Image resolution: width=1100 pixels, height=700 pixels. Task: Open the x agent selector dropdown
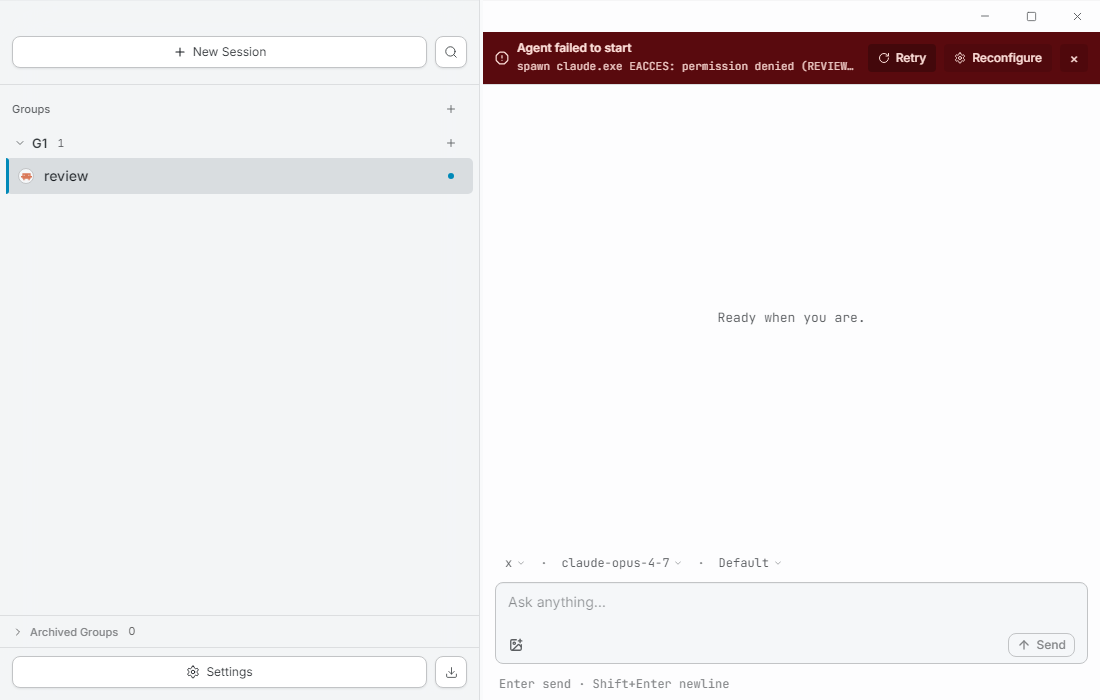[x=514, y=562]
